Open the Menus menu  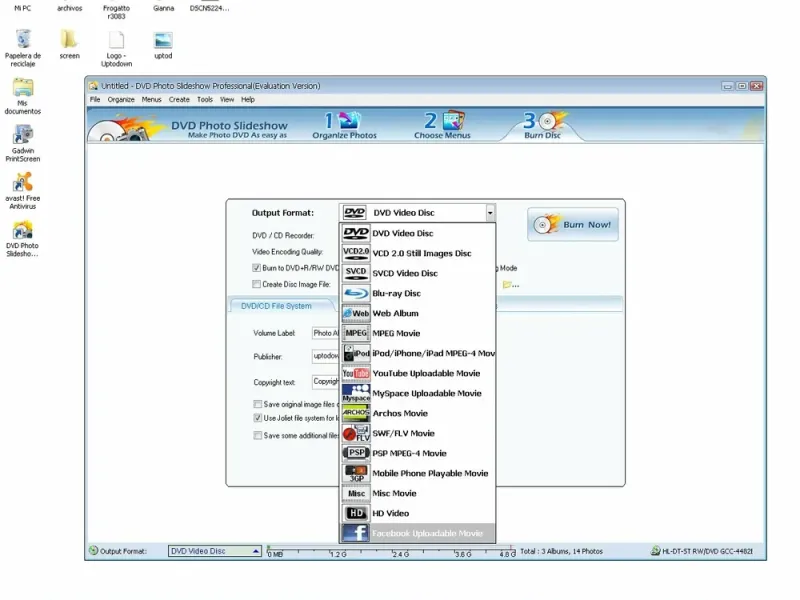click(151, 99)
